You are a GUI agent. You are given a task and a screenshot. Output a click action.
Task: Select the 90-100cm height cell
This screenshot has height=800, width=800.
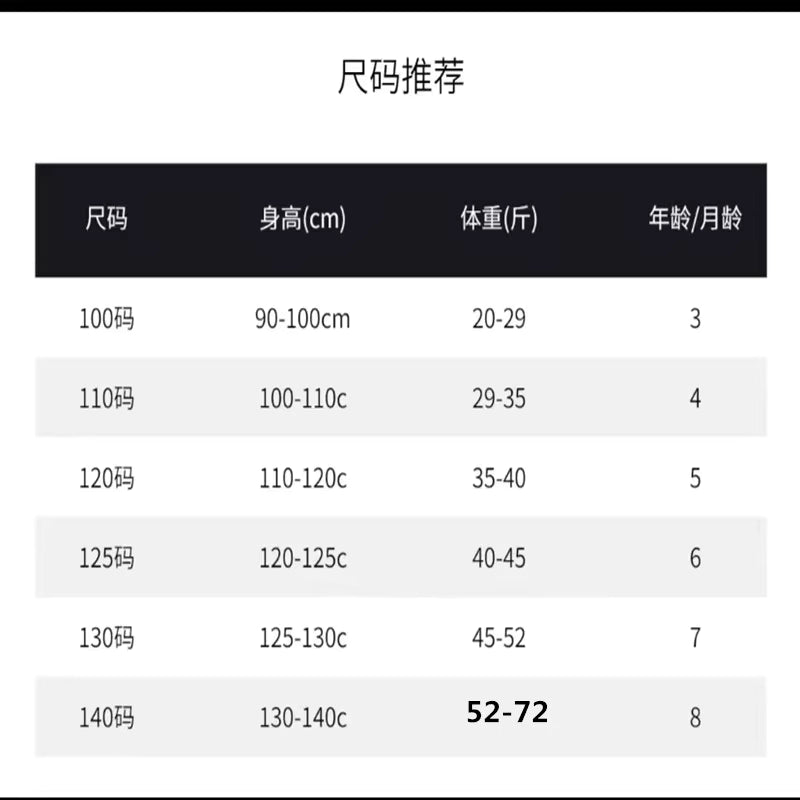[302, 319]
